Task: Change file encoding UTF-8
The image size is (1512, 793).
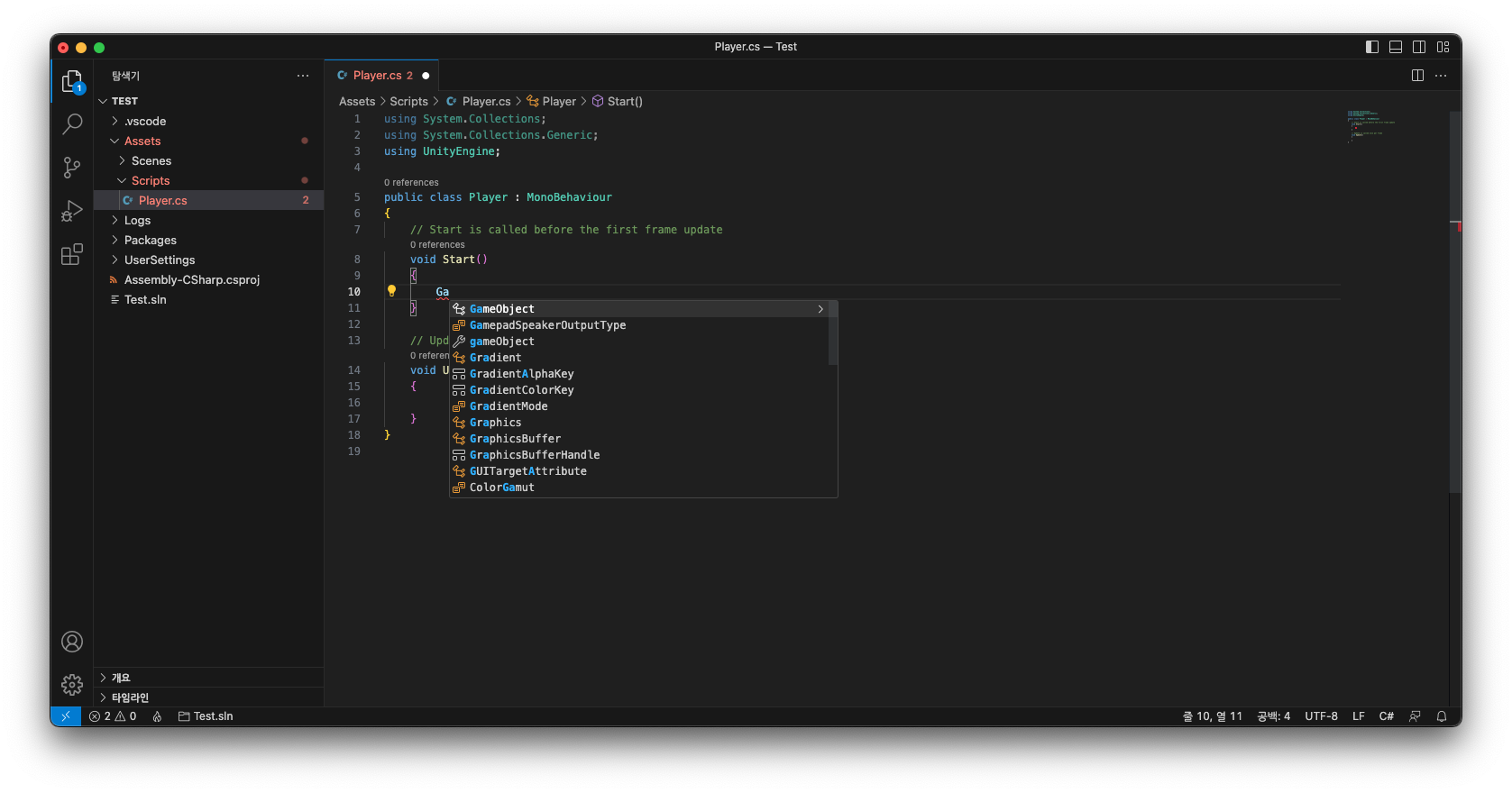Action: click(x=1321, y=716)
